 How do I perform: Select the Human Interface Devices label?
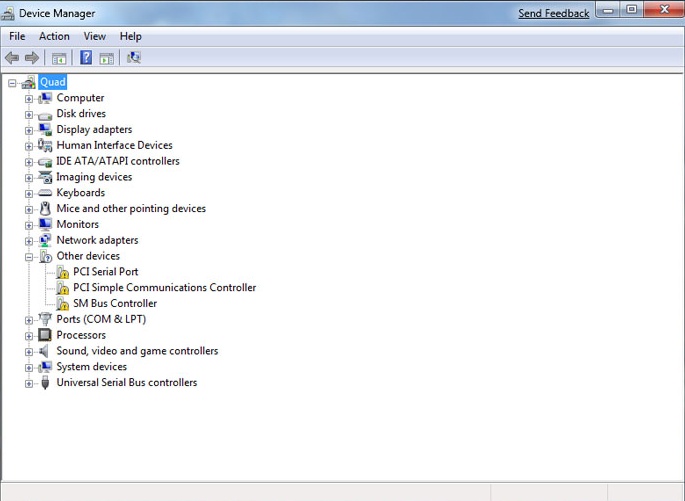click(x=114, y=145)
